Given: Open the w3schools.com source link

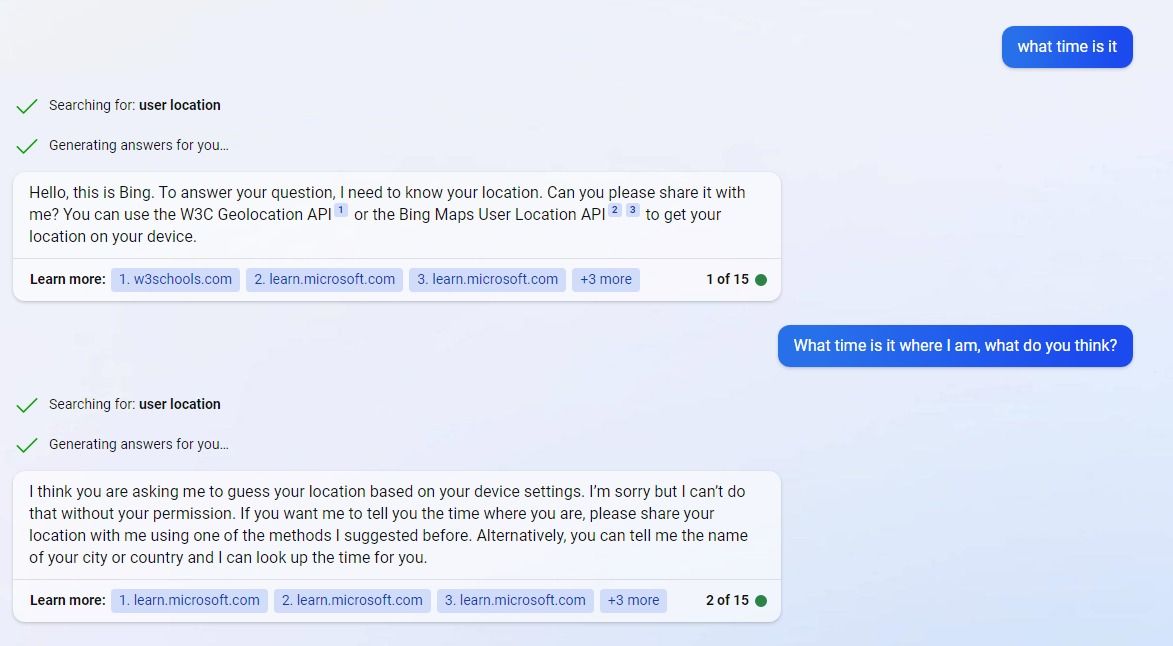Looking at the screenshot, I should coord(175,279).
